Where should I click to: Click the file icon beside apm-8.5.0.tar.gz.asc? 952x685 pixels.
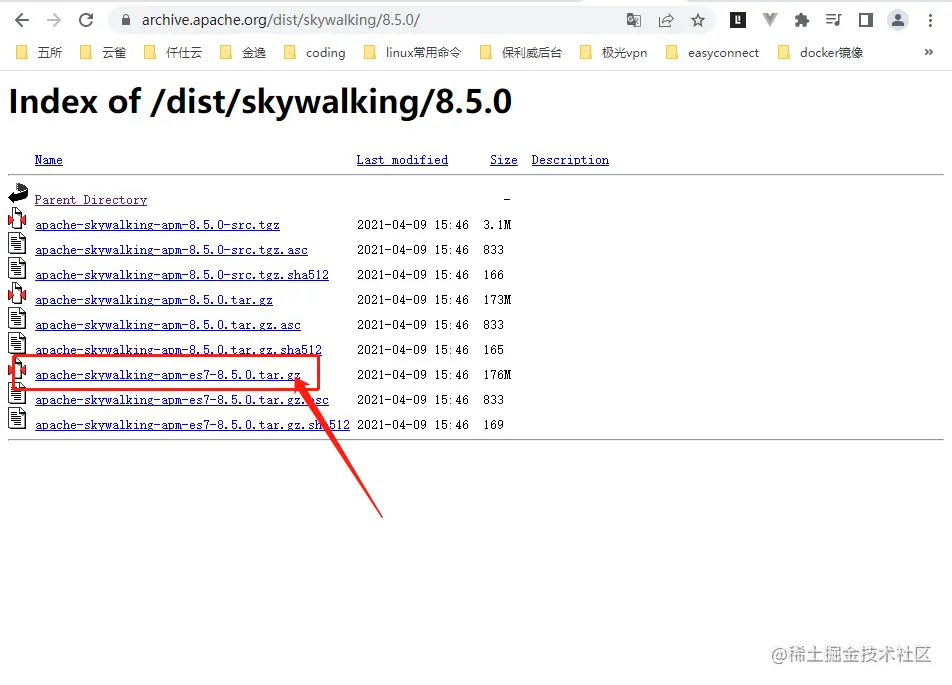[17, 318]
